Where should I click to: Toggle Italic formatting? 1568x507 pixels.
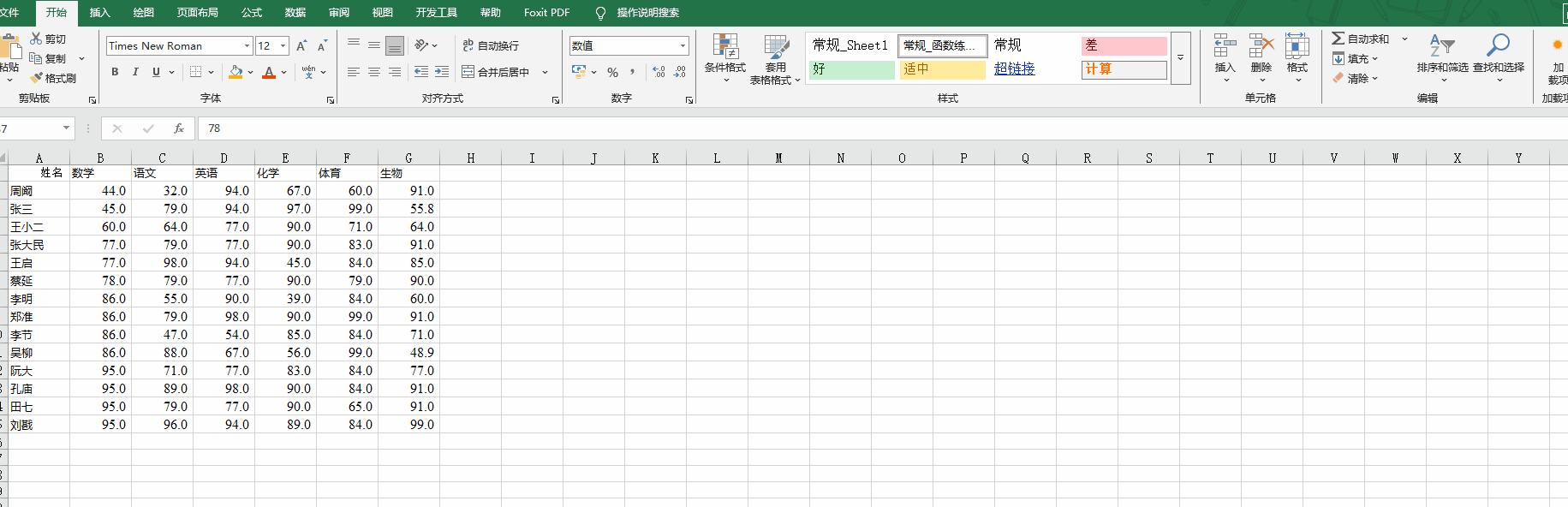click(135, 73)
